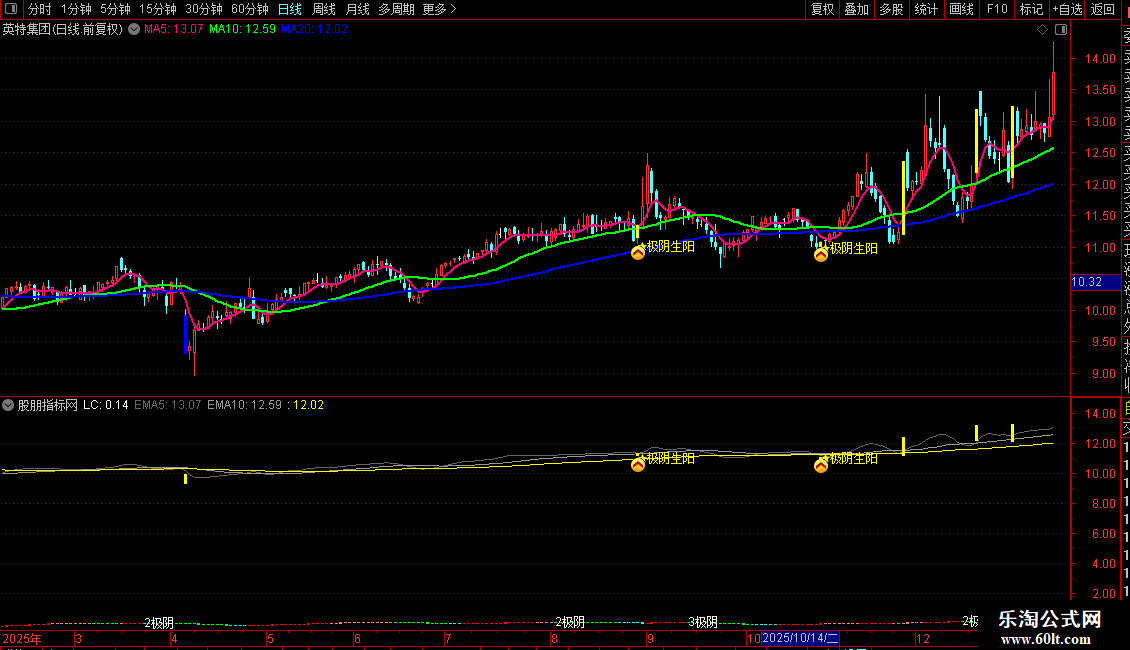Switch to 月线 monthly chart

[x=357, y=9]
